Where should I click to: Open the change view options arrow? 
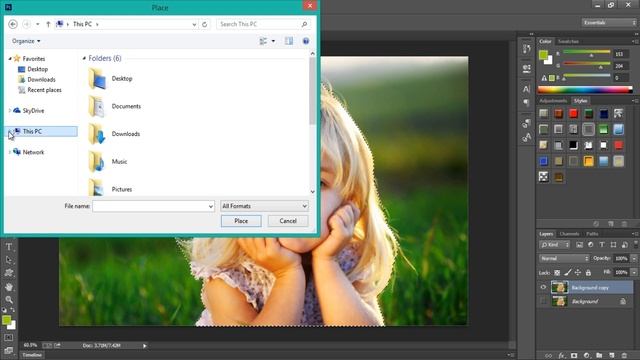[273, 41]
